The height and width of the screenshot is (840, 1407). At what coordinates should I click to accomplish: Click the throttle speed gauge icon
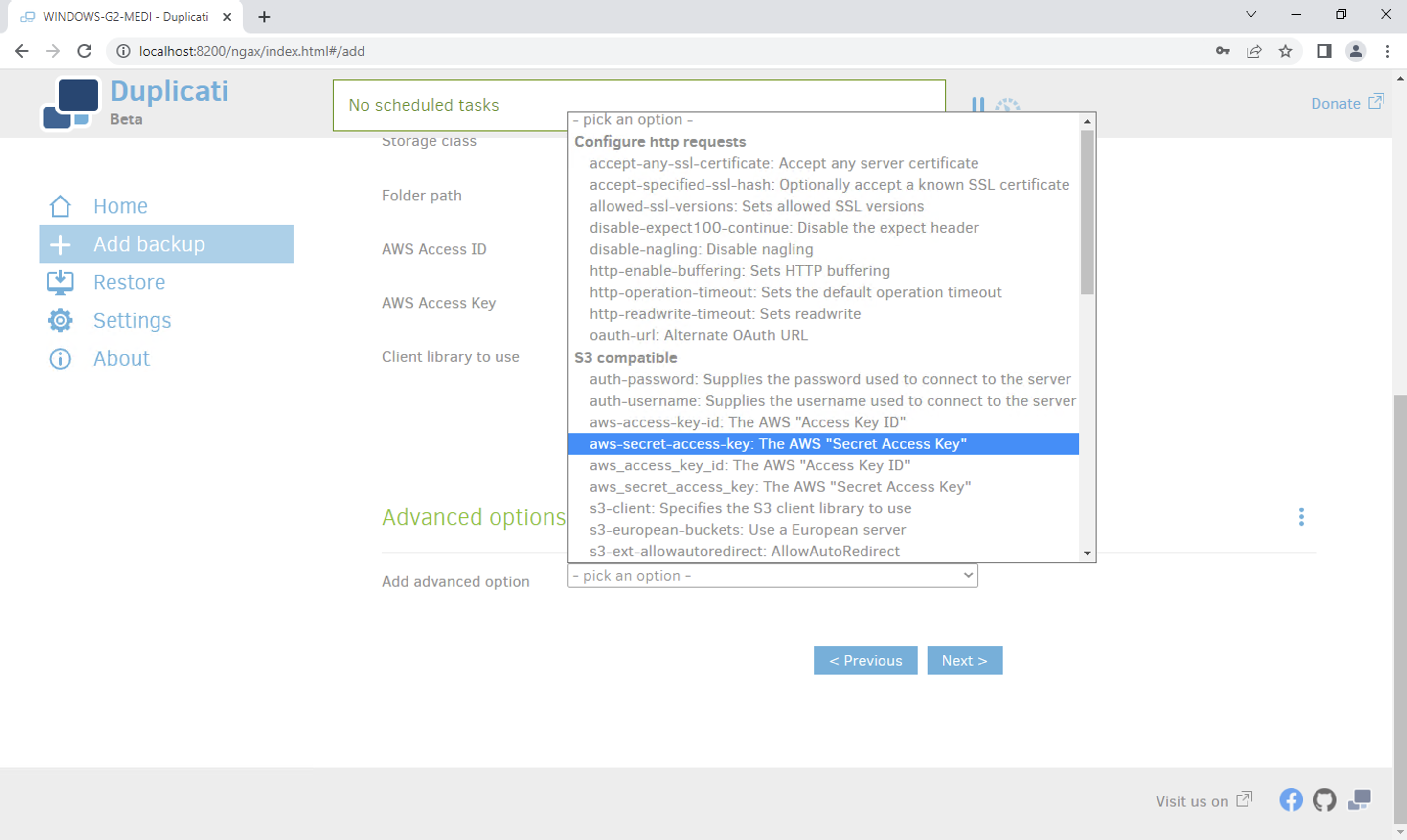point(1007,105)
